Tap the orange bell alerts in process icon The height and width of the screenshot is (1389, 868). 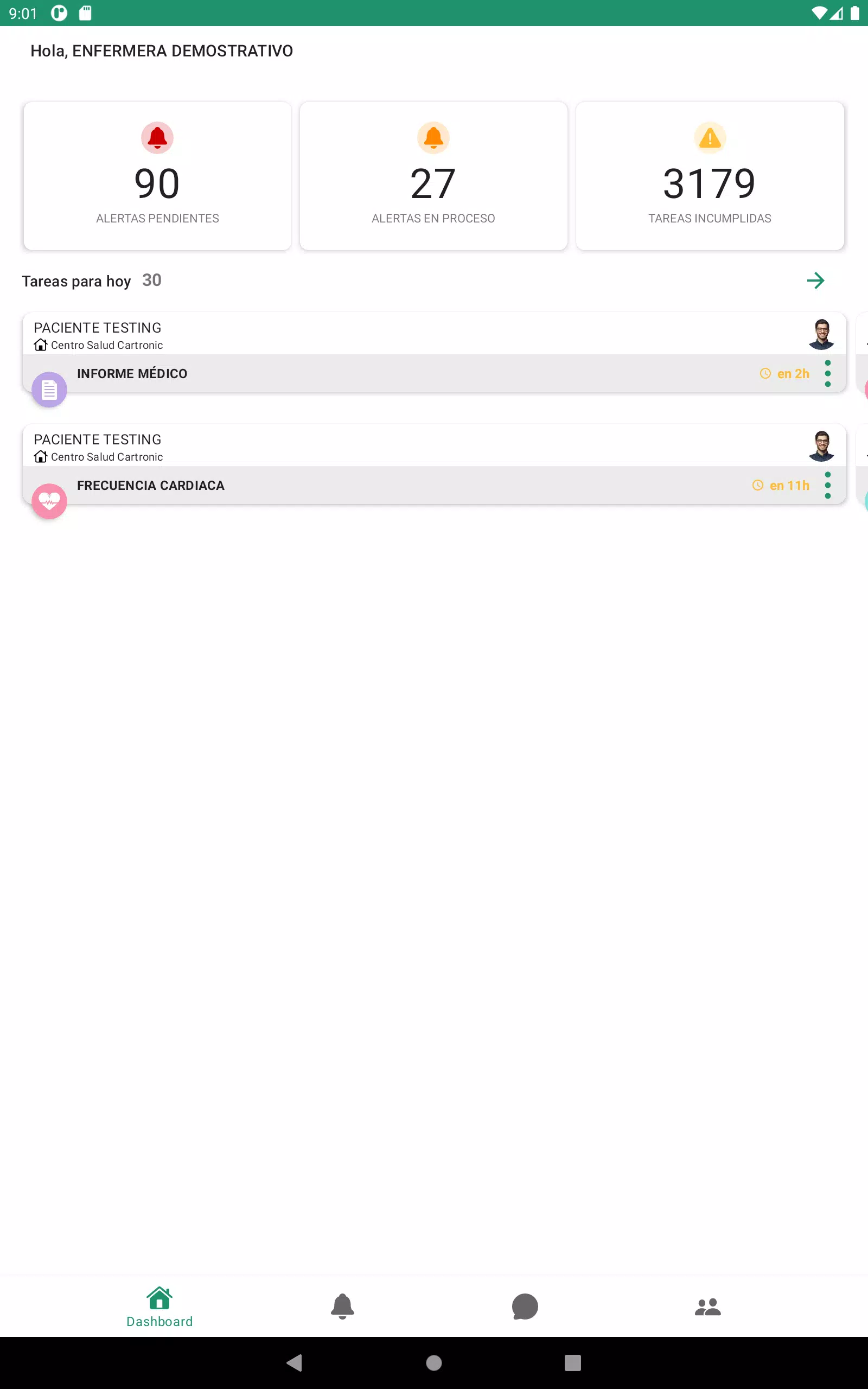433,138
